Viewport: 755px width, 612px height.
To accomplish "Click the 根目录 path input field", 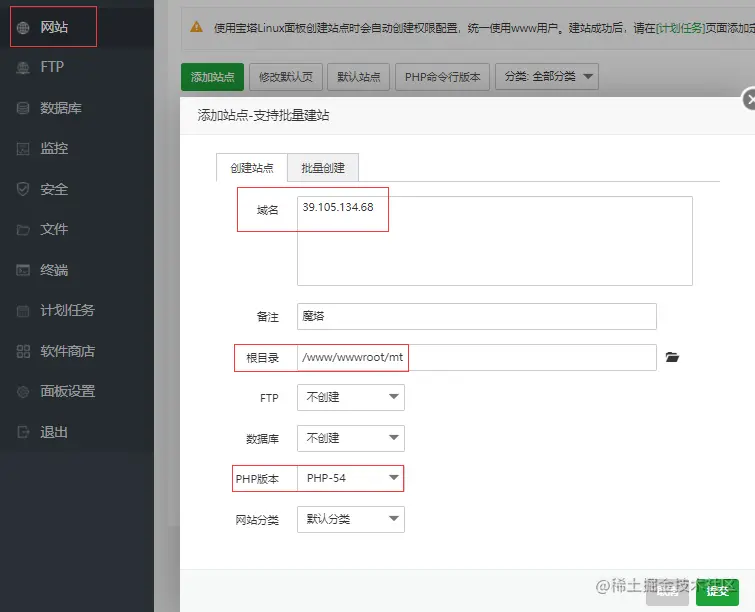I will [x=477, y=357].
